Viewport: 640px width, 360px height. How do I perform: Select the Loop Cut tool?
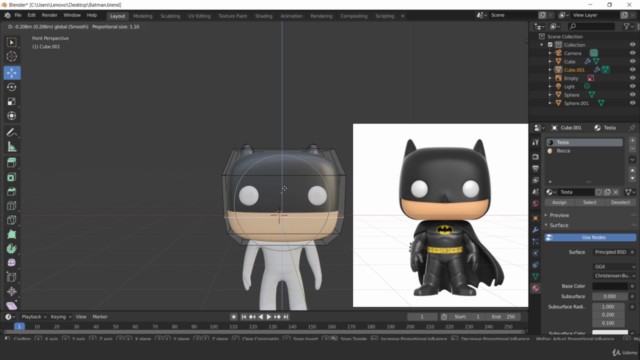[x=11, y=205]
